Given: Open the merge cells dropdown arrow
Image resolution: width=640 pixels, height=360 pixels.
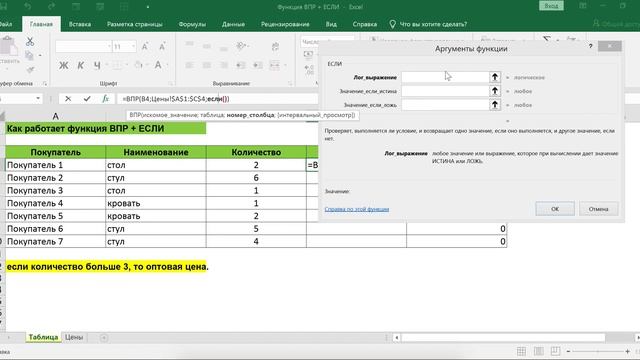Looking at the screenshot, I should point(284,65).
